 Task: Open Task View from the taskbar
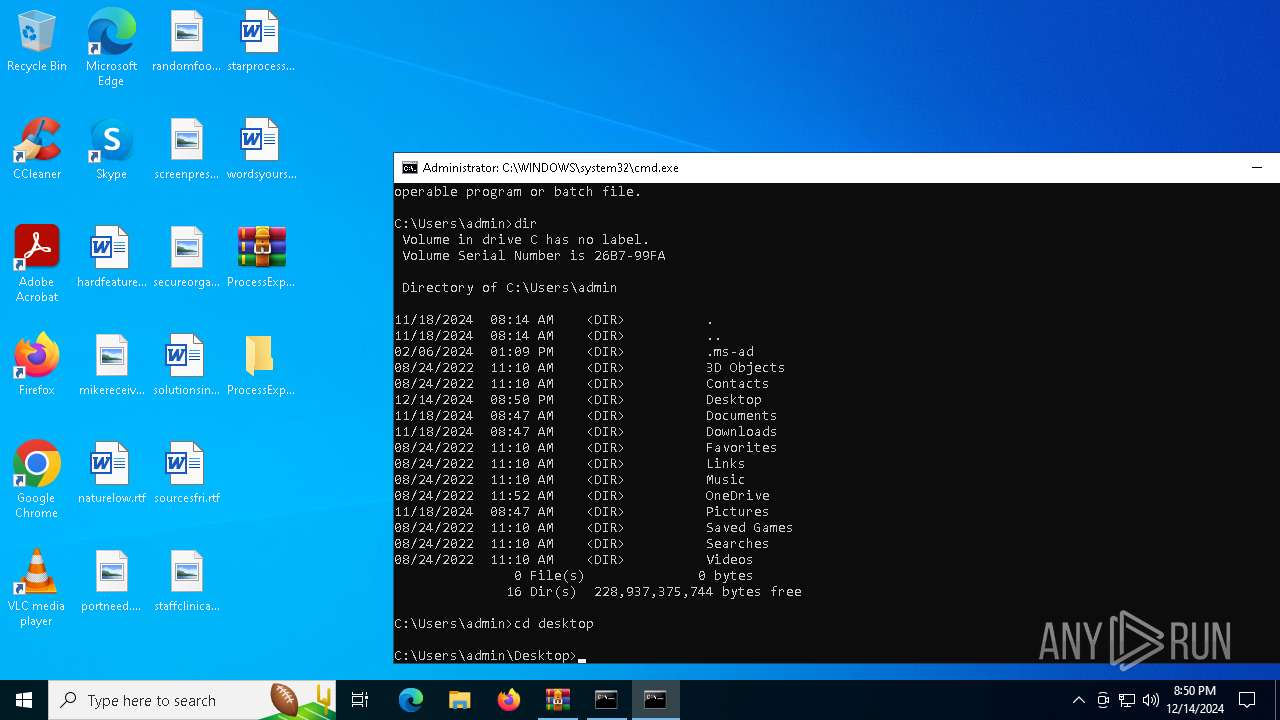click(360, 700)
